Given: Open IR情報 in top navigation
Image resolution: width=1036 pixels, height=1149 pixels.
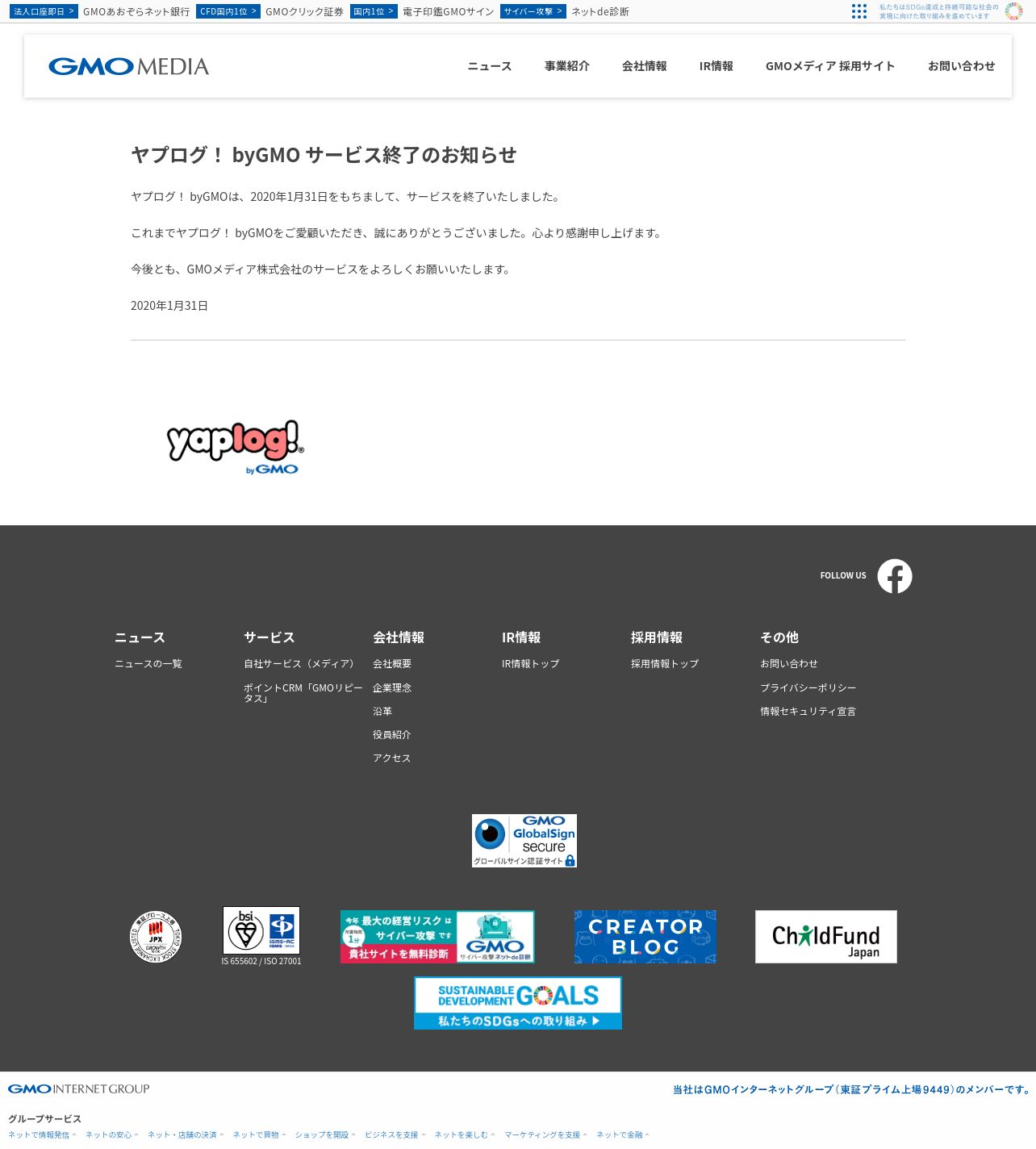Looking at the screenshot, I should [x=716, y=66].
